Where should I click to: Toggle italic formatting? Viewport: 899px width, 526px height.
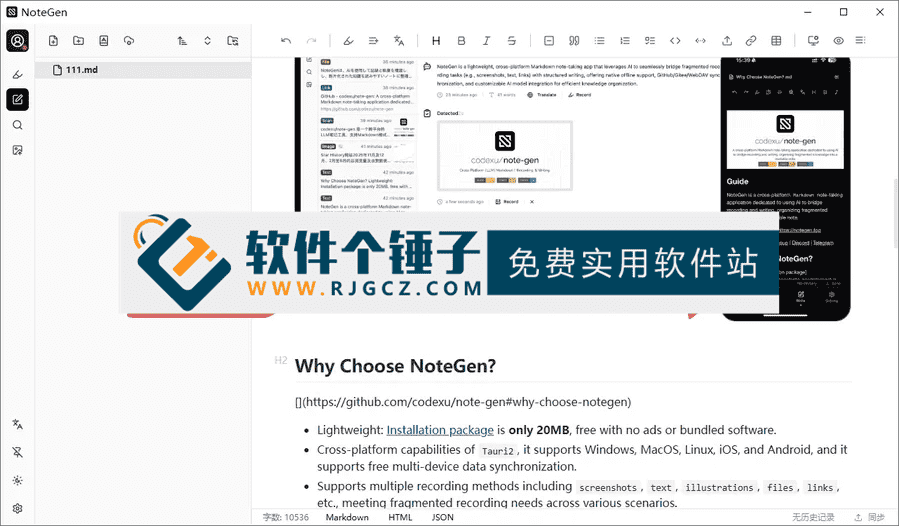pos(487,41)
